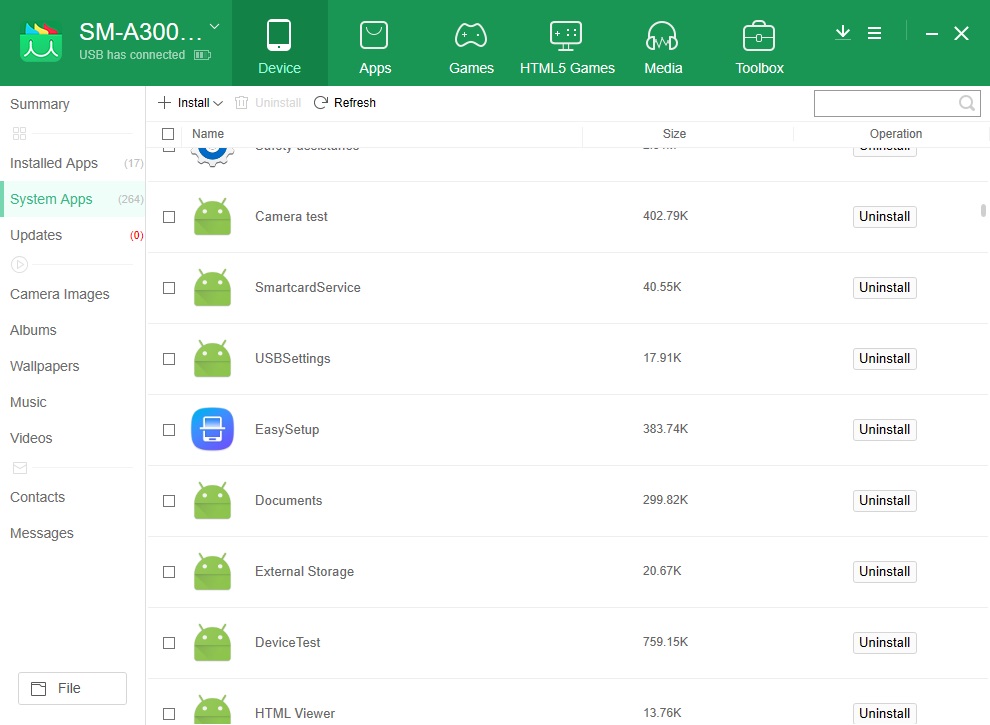
Task: Open the Apps section
Action: (375, 43)
